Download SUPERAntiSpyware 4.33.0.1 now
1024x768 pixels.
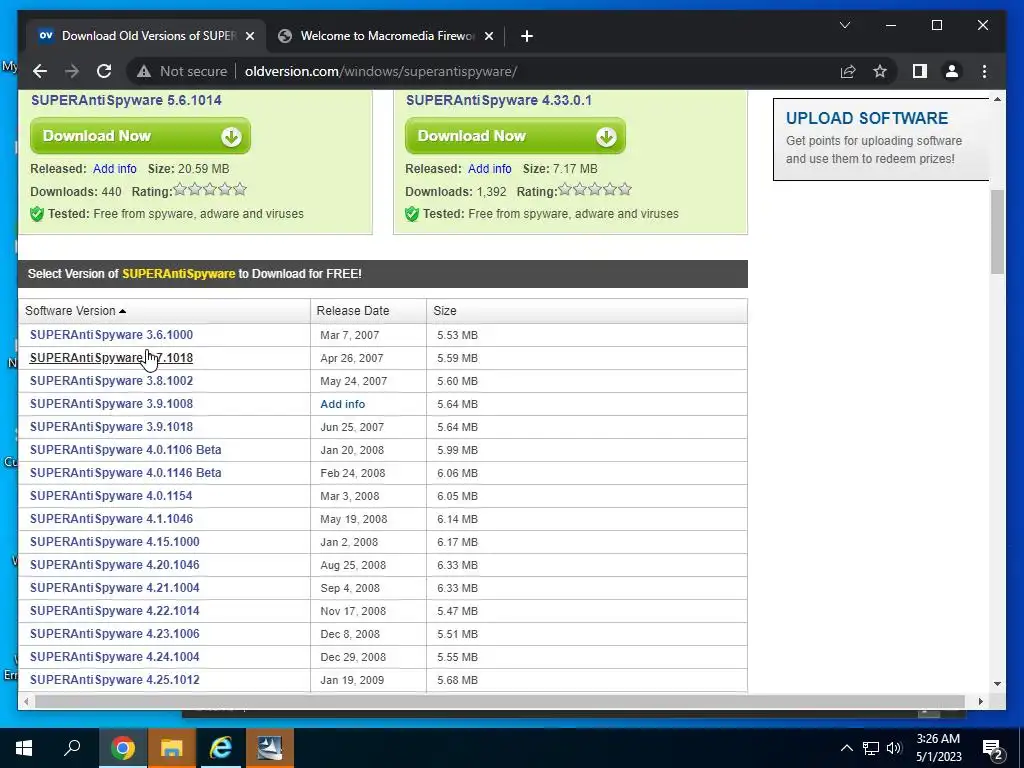pyautogui.click(x=515, y=136)
